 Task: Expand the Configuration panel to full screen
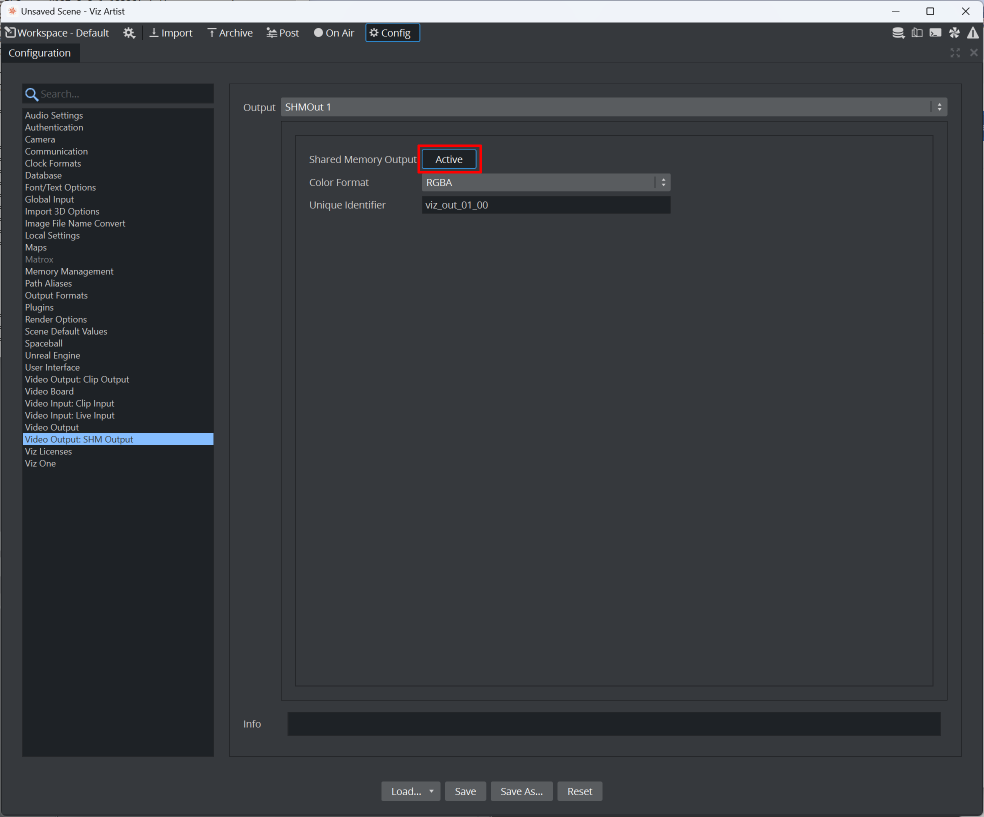click(x=955, y=53)
